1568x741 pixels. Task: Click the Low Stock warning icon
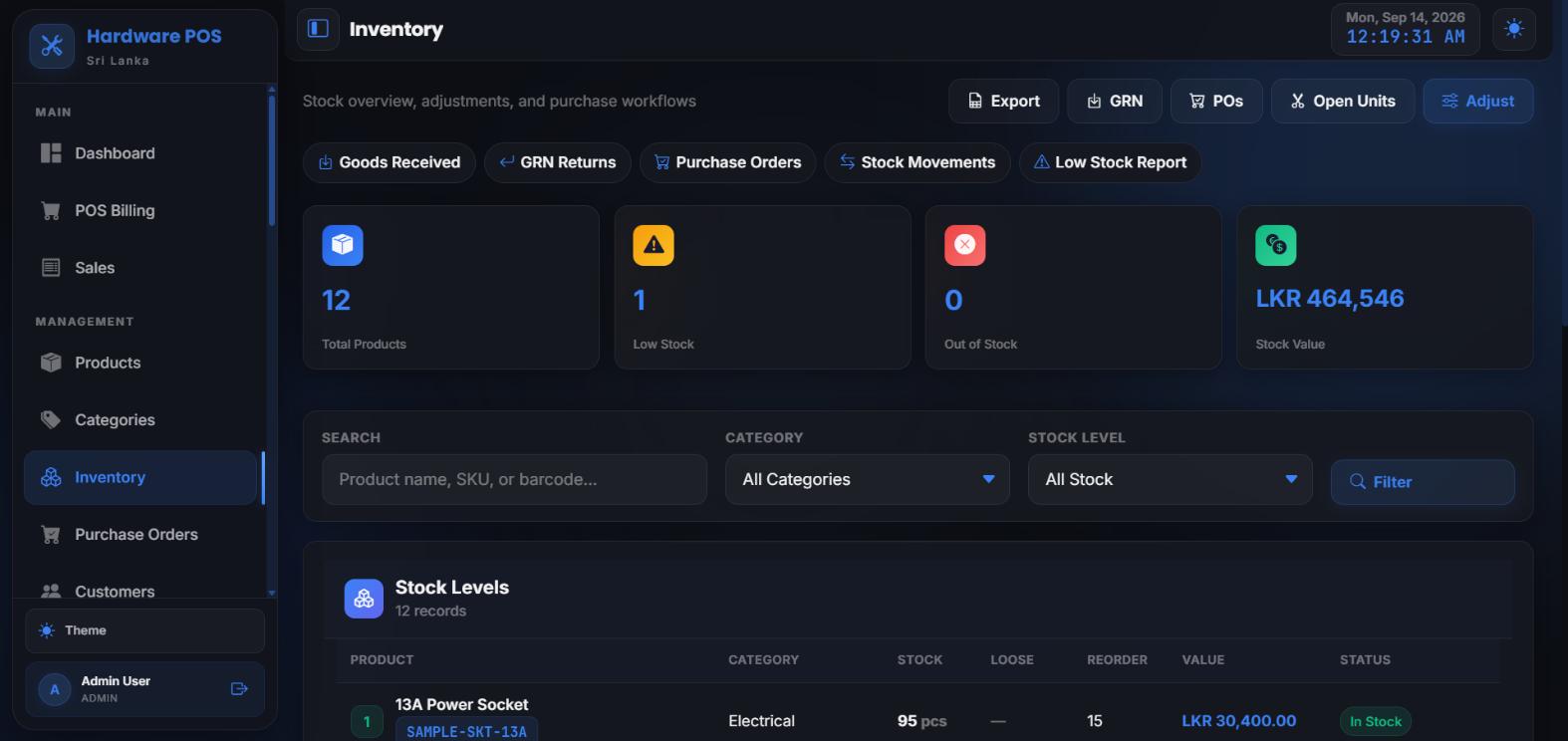point(653,245)
